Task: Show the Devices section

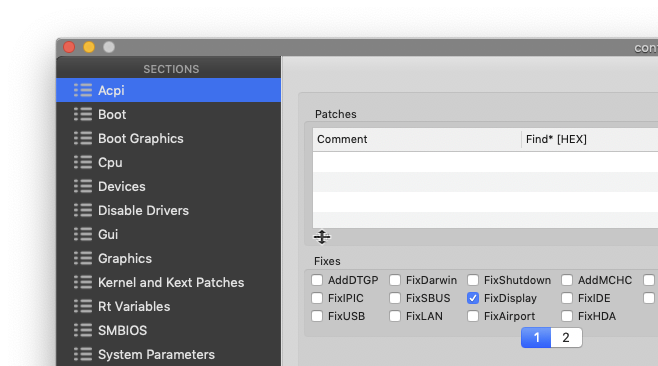Action: [x=168, y=186]
